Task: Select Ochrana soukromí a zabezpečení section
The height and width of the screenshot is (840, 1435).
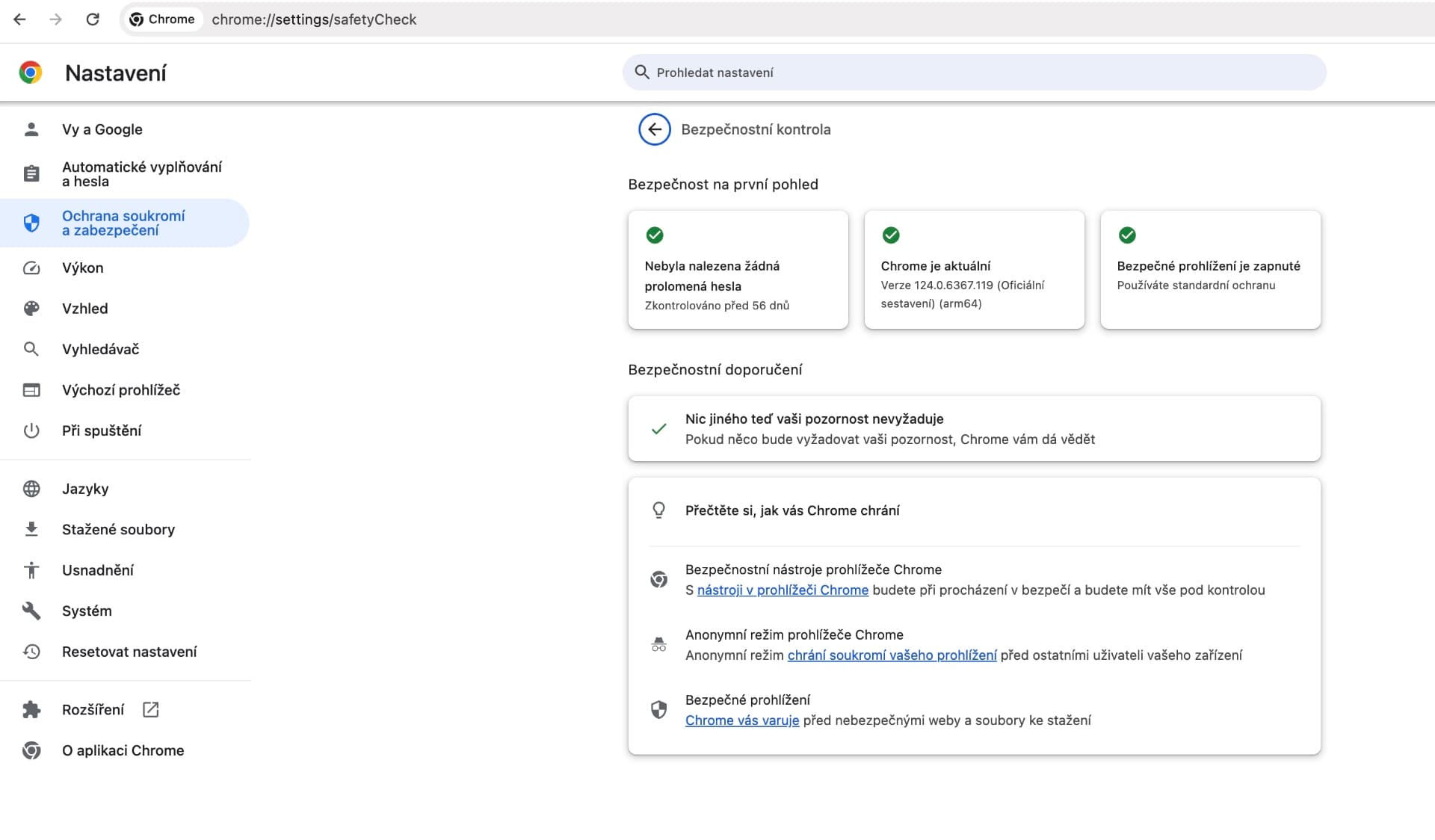Action: coord(125,223)
